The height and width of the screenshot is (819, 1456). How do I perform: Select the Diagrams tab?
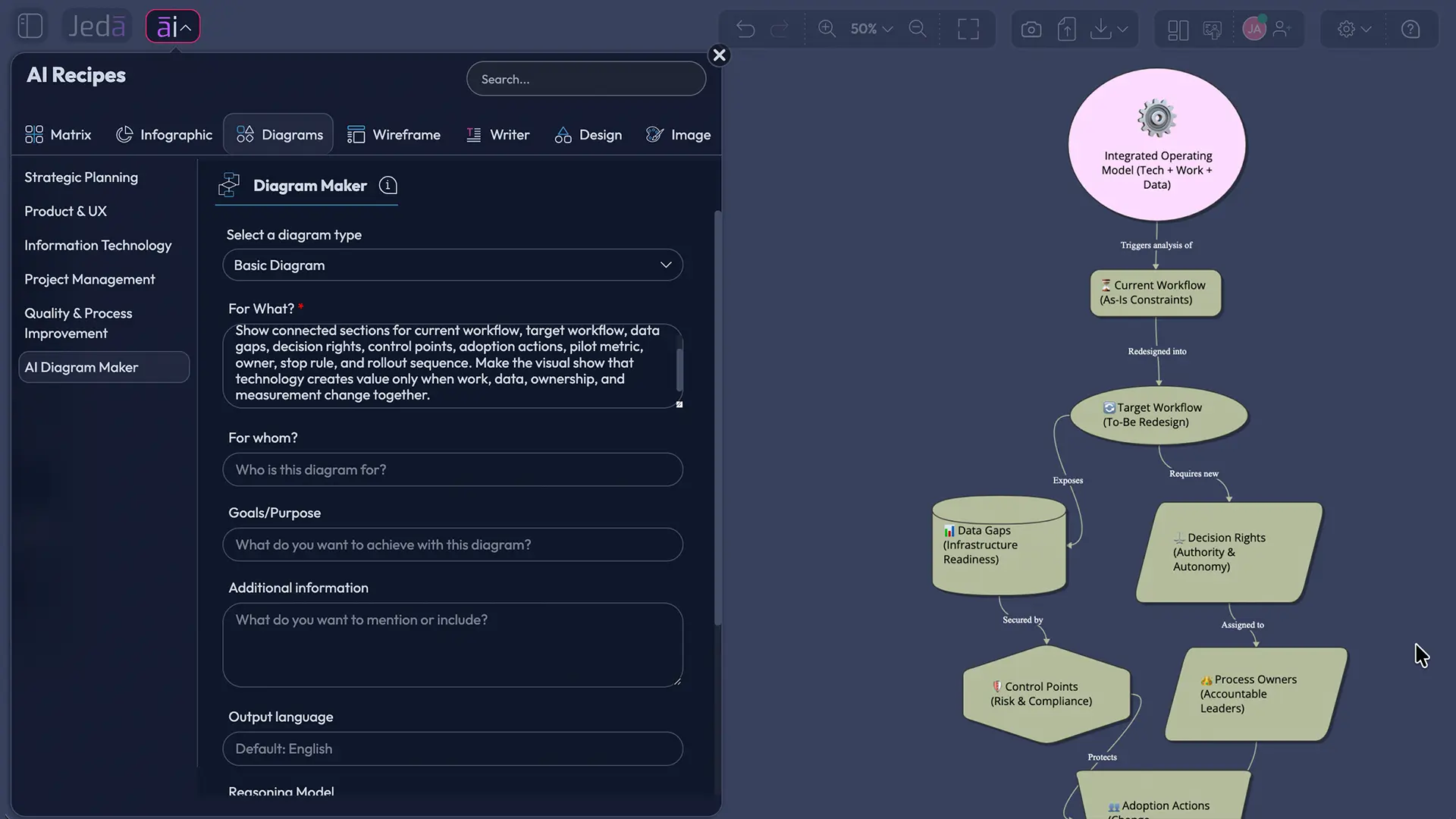point(278,135)
